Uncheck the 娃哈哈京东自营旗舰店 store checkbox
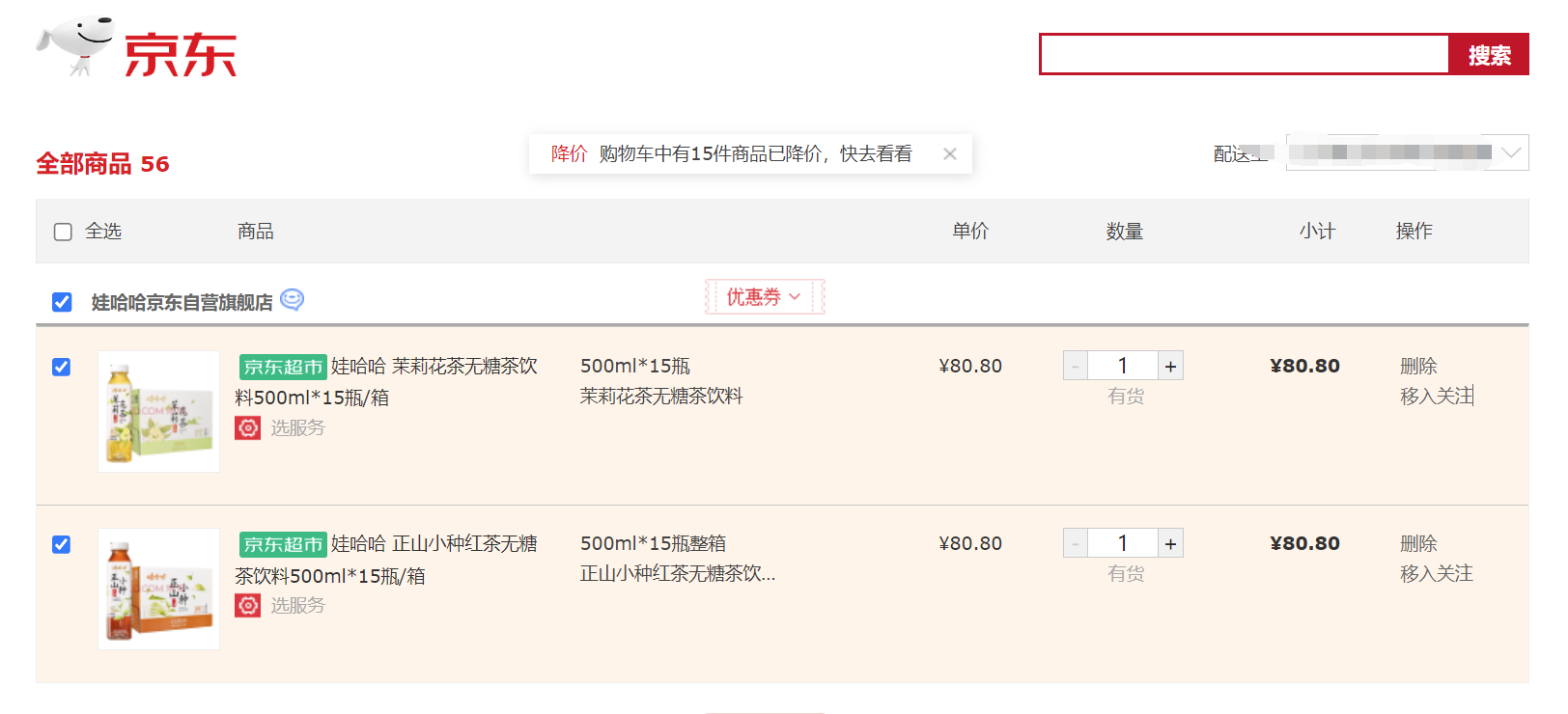This screenshot has width=1568, height=714. [x=62, y=302]
